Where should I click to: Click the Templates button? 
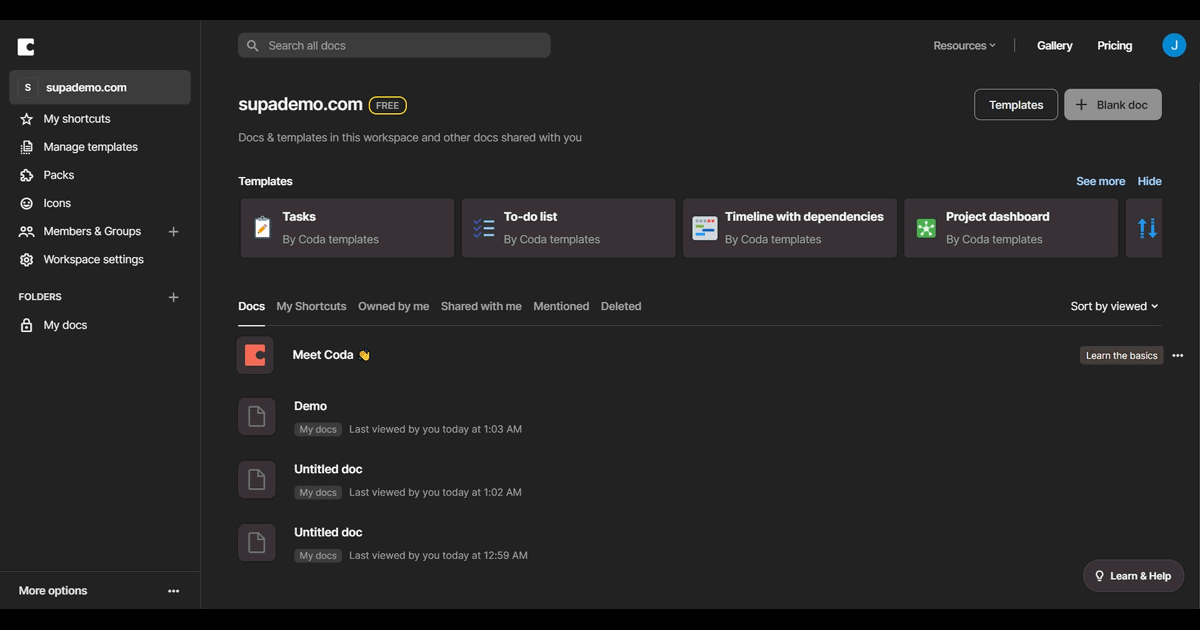1016,105
